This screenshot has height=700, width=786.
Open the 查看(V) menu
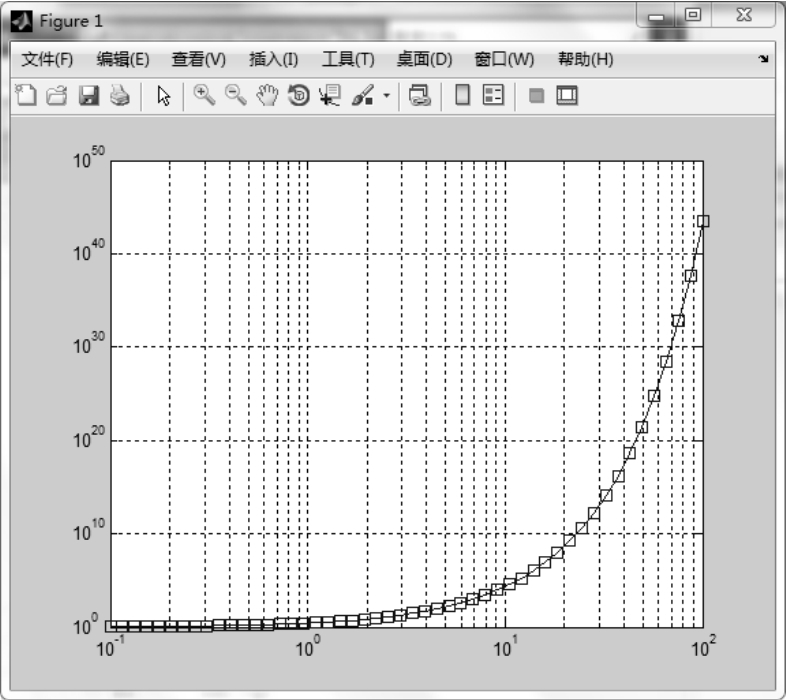click(199, 59)
